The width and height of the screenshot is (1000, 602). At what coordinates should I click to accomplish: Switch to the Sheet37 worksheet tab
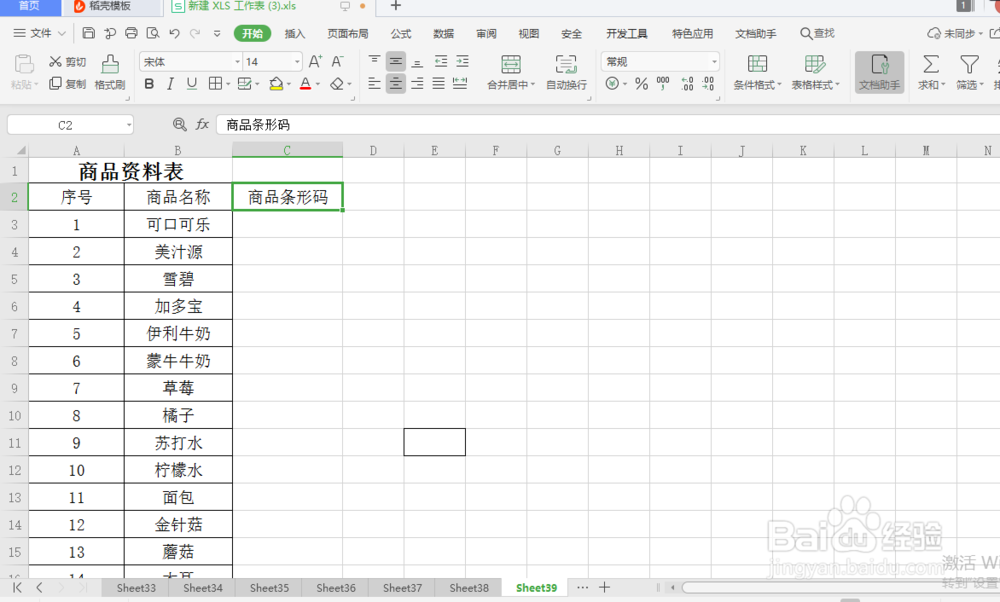click(x=401, y=588)
